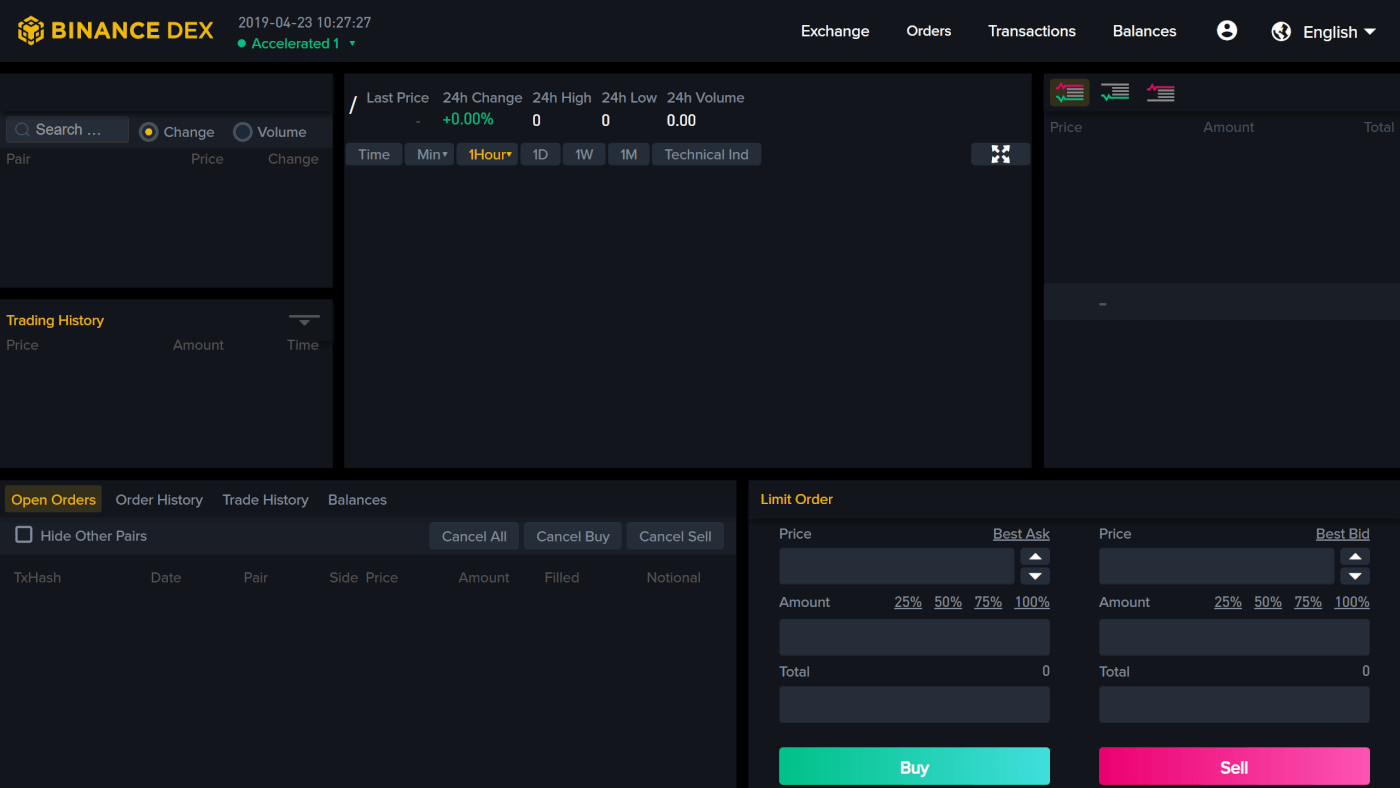Click the Binance DEX logo

[116, 31]
